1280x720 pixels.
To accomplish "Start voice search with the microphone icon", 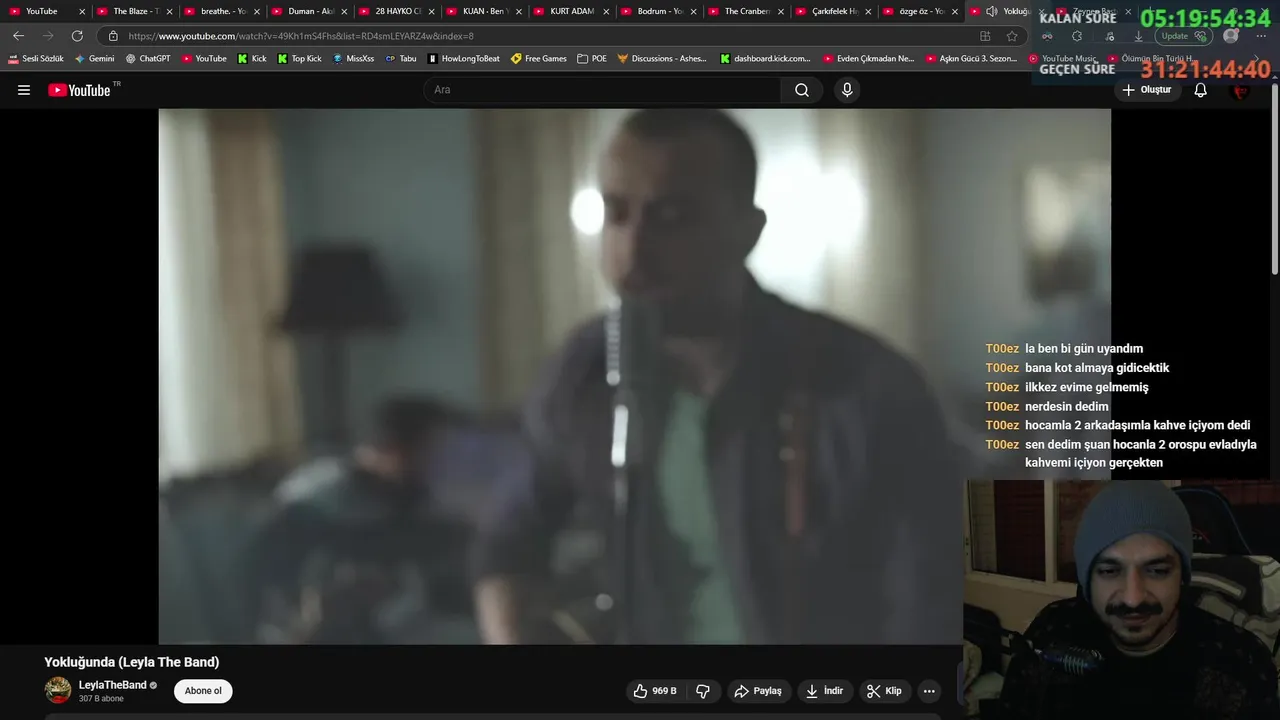I will (847, 90).
